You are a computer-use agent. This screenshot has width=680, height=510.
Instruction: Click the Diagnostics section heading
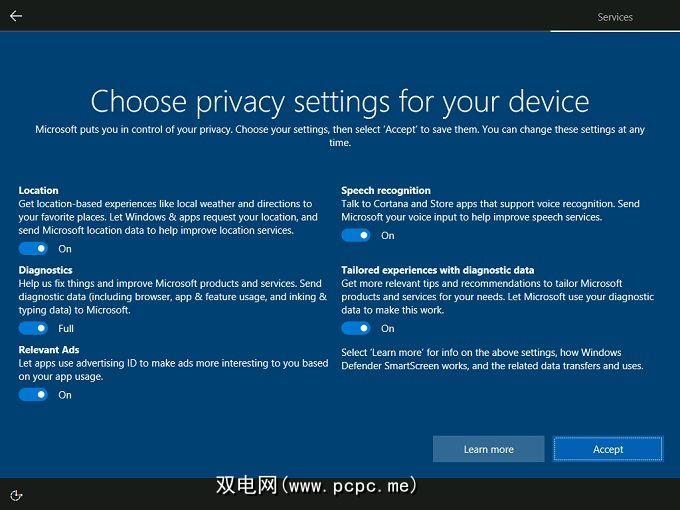[45, 270]
